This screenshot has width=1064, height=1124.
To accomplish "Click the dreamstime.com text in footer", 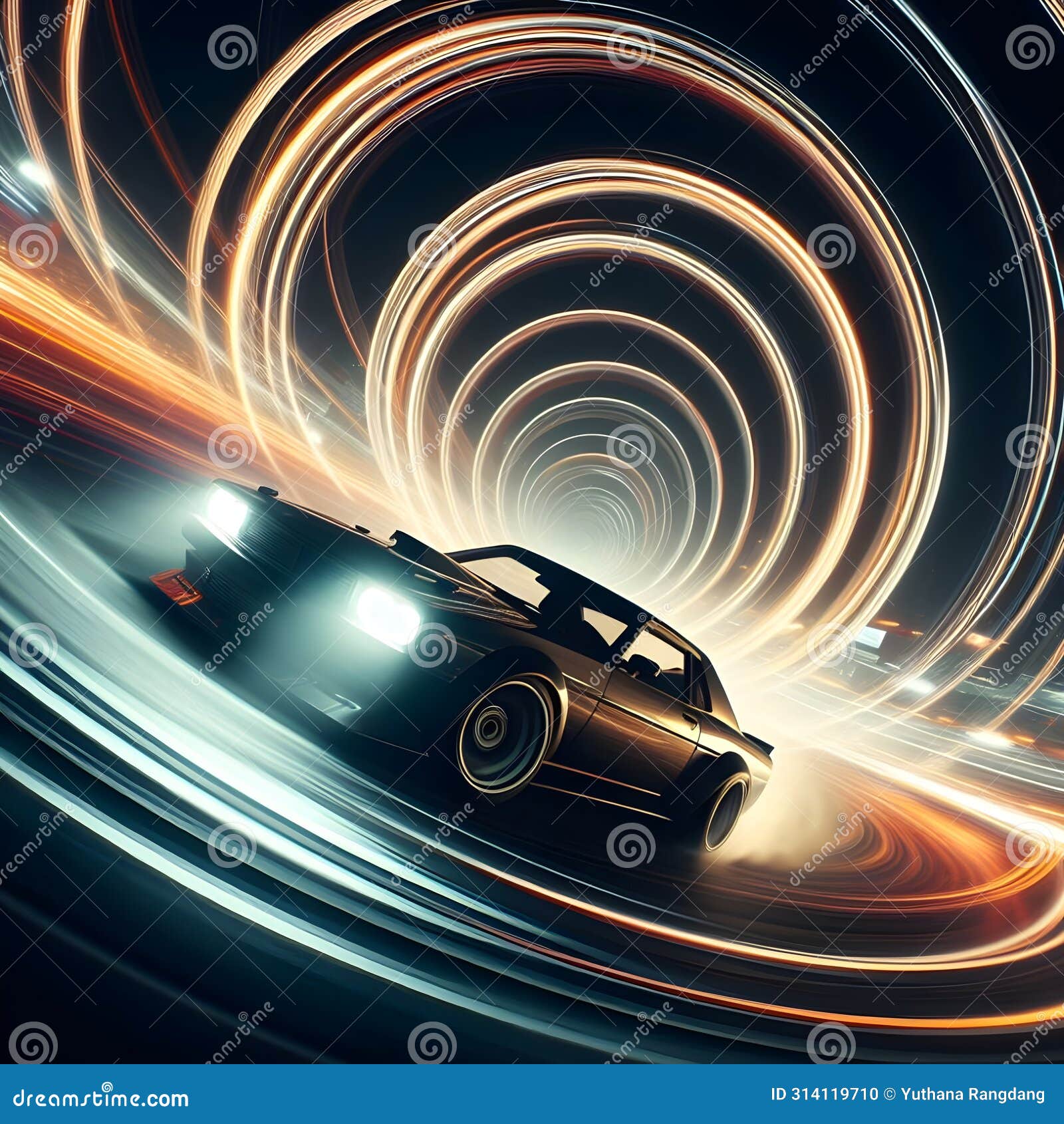I will [101, 1099].
